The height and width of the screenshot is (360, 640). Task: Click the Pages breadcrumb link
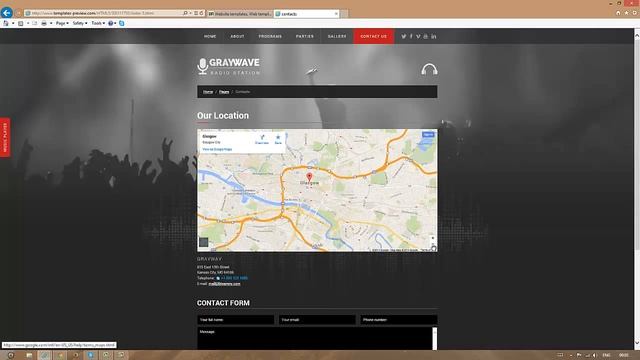[x=224, y=92]
